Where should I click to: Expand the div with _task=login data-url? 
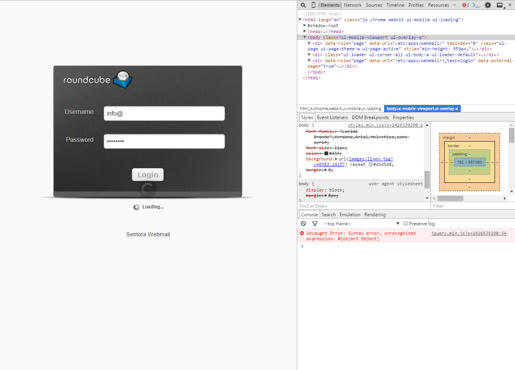coord(309,61)
